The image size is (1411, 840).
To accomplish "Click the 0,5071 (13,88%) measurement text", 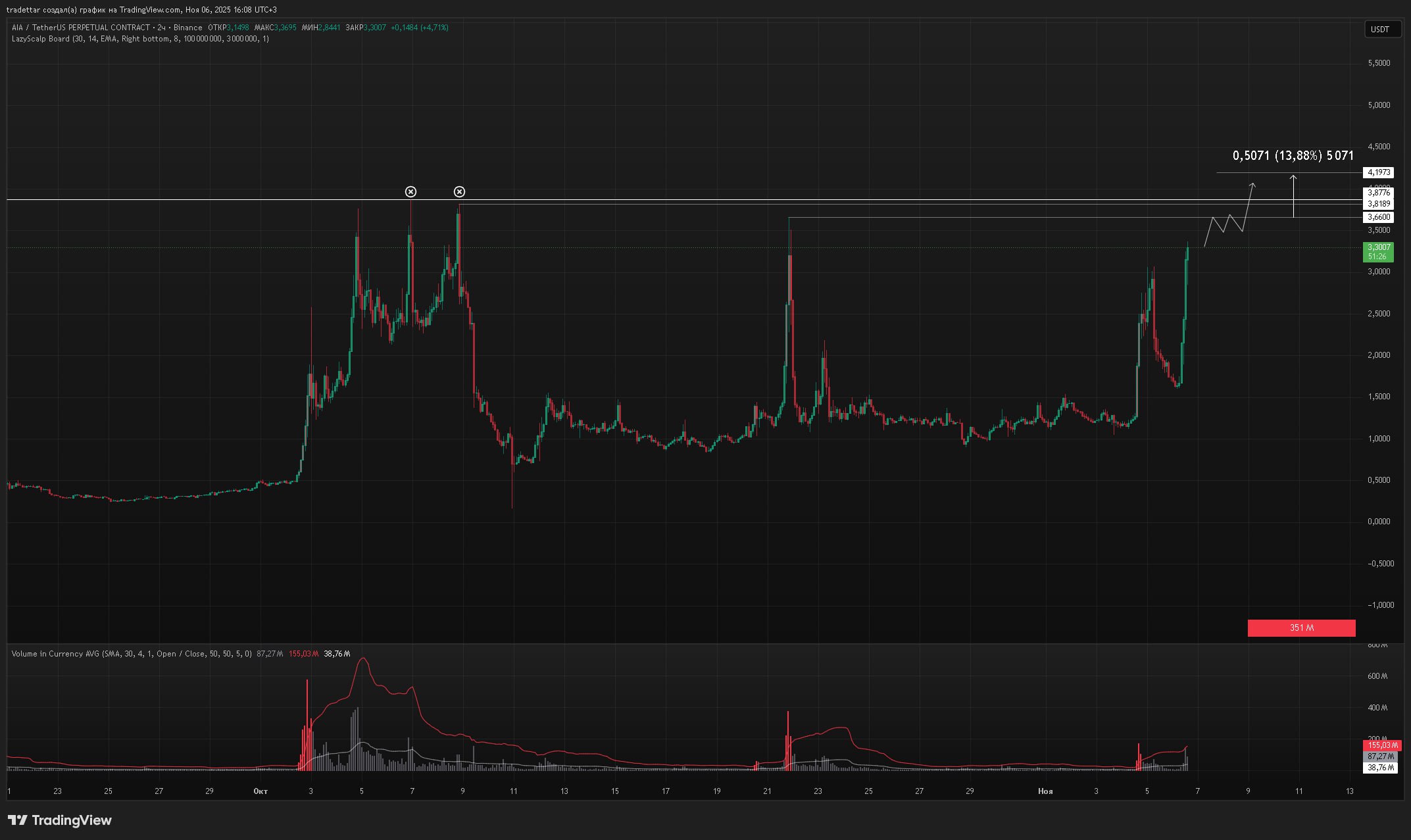I will (x=1293, y=156).
